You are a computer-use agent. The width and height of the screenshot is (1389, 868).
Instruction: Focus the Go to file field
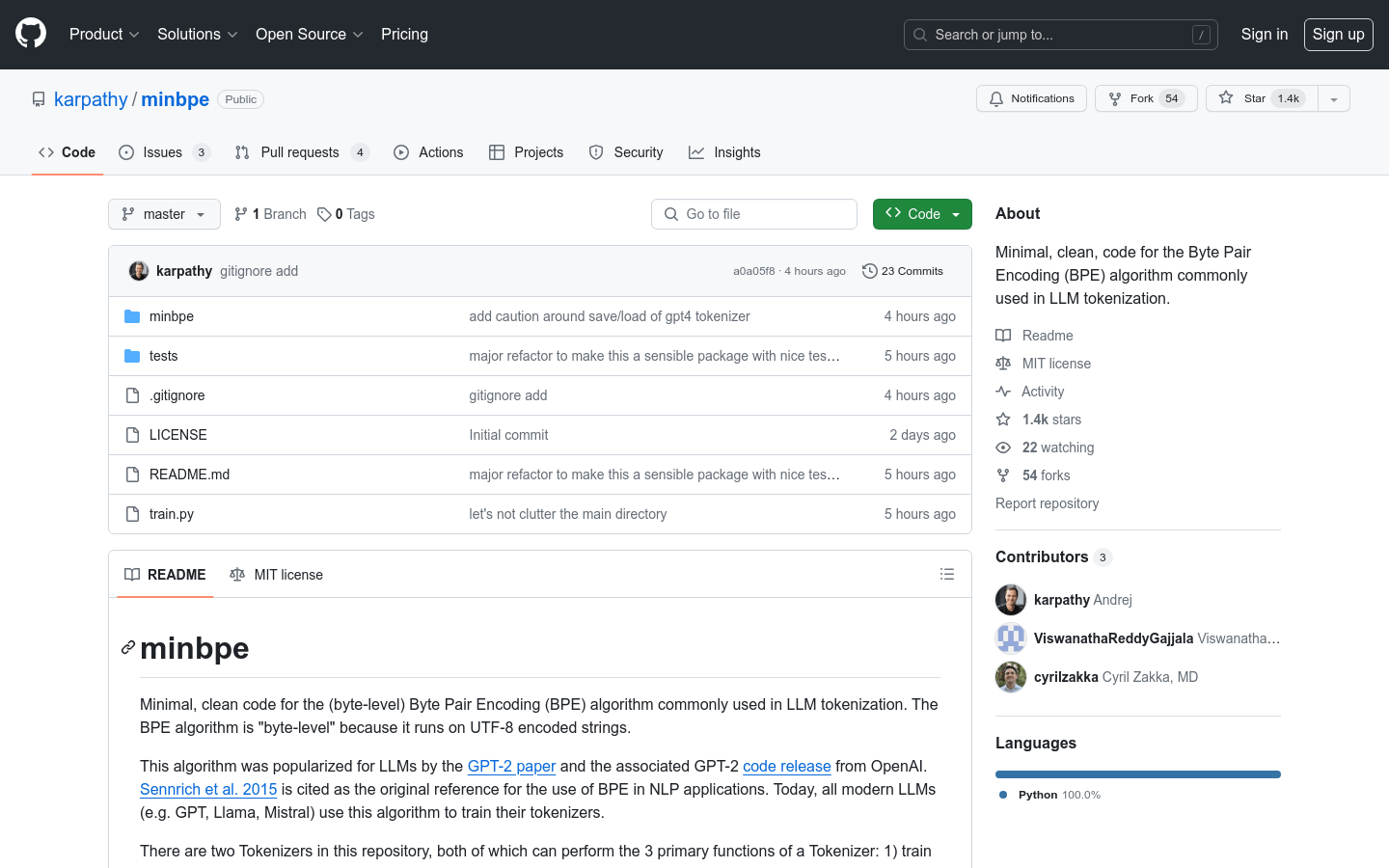(754, 214)
